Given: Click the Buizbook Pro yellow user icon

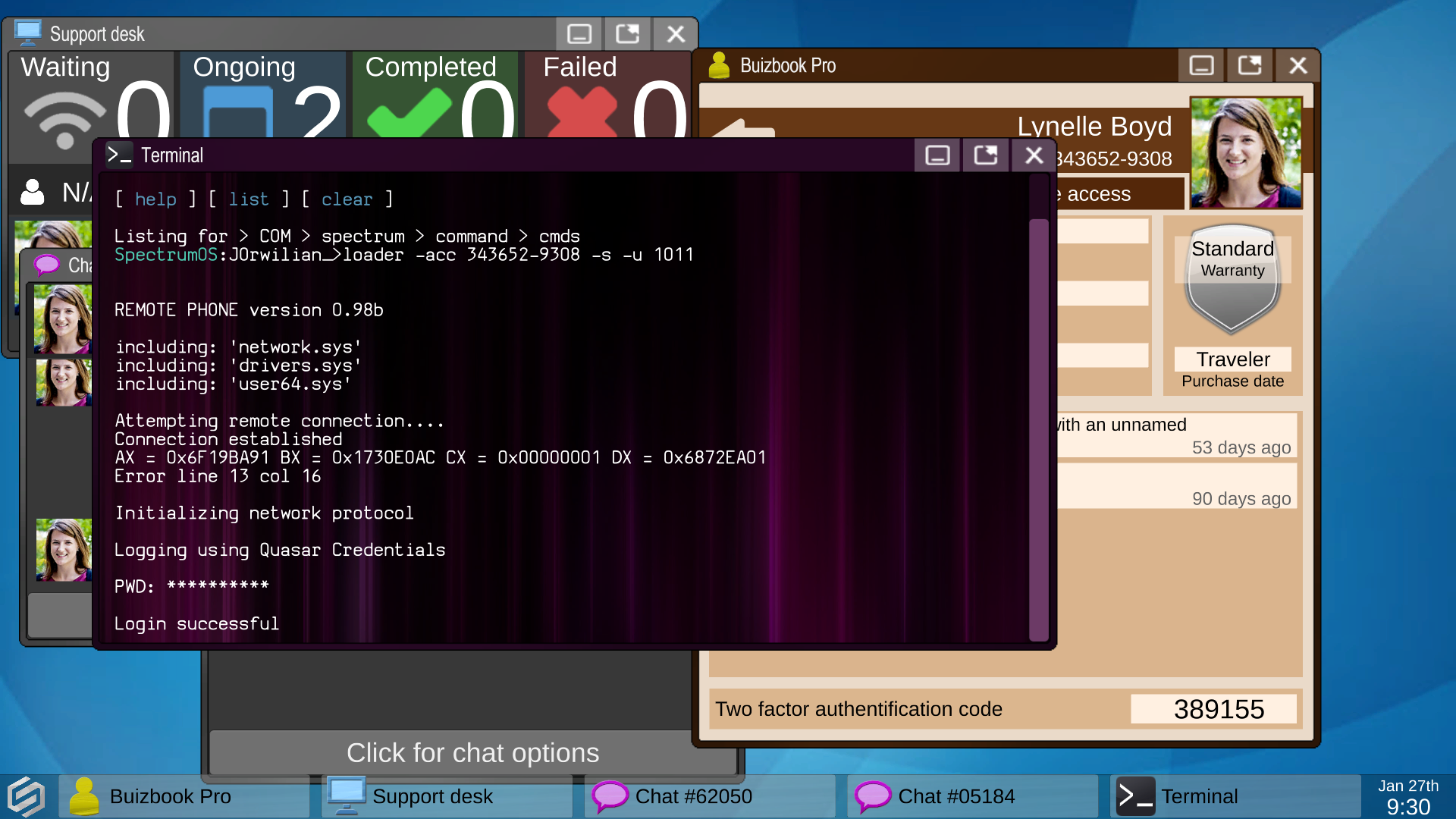Looking at the screenshot, I should point(718,66).
